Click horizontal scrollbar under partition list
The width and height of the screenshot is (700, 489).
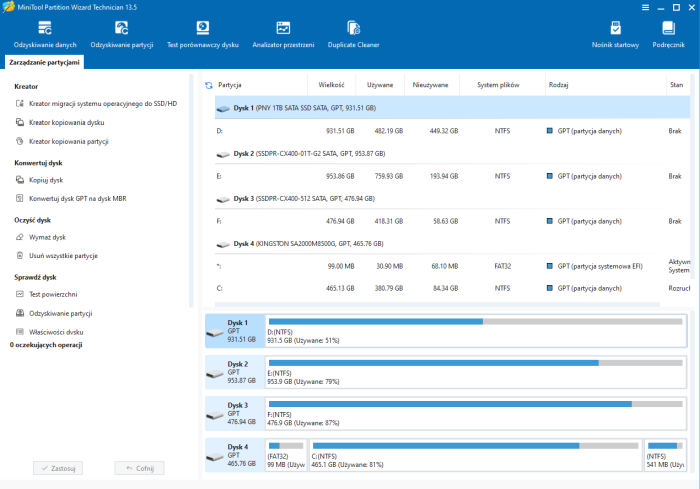437,305
